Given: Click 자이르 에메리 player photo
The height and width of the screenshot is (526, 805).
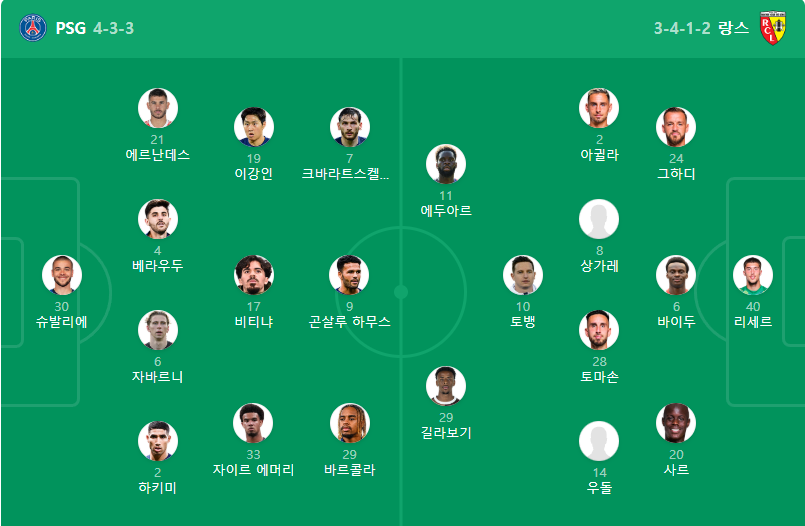Looking at the screenshot, I should point(253,423).
